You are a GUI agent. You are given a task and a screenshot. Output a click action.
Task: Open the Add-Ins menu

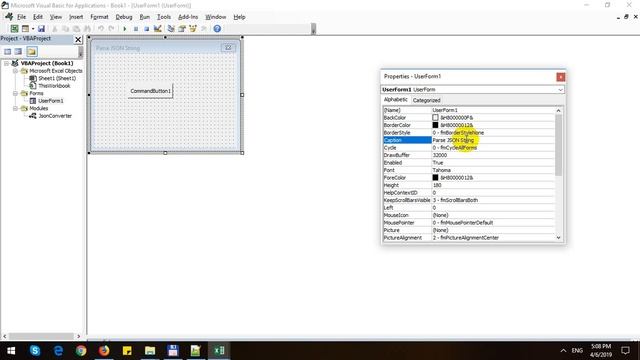coord(188,17)
